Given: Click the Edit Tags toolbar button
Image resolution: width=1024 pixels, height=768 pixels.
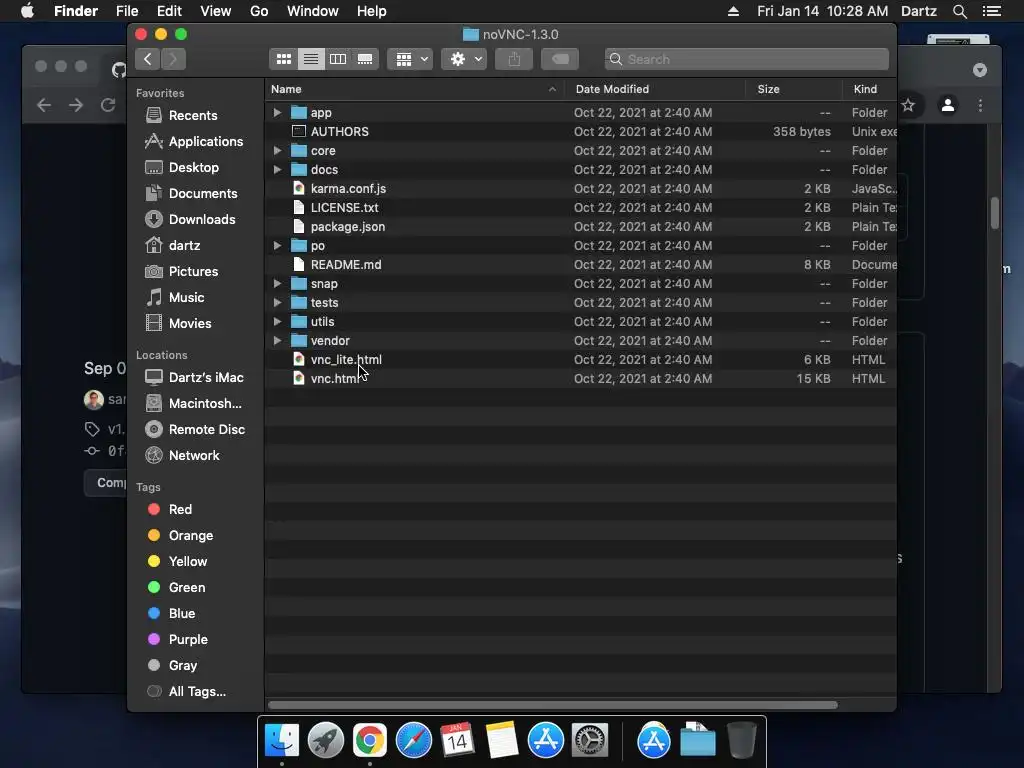Looking at the screenshot, I should pyautogui.click(x=560, y=59).
